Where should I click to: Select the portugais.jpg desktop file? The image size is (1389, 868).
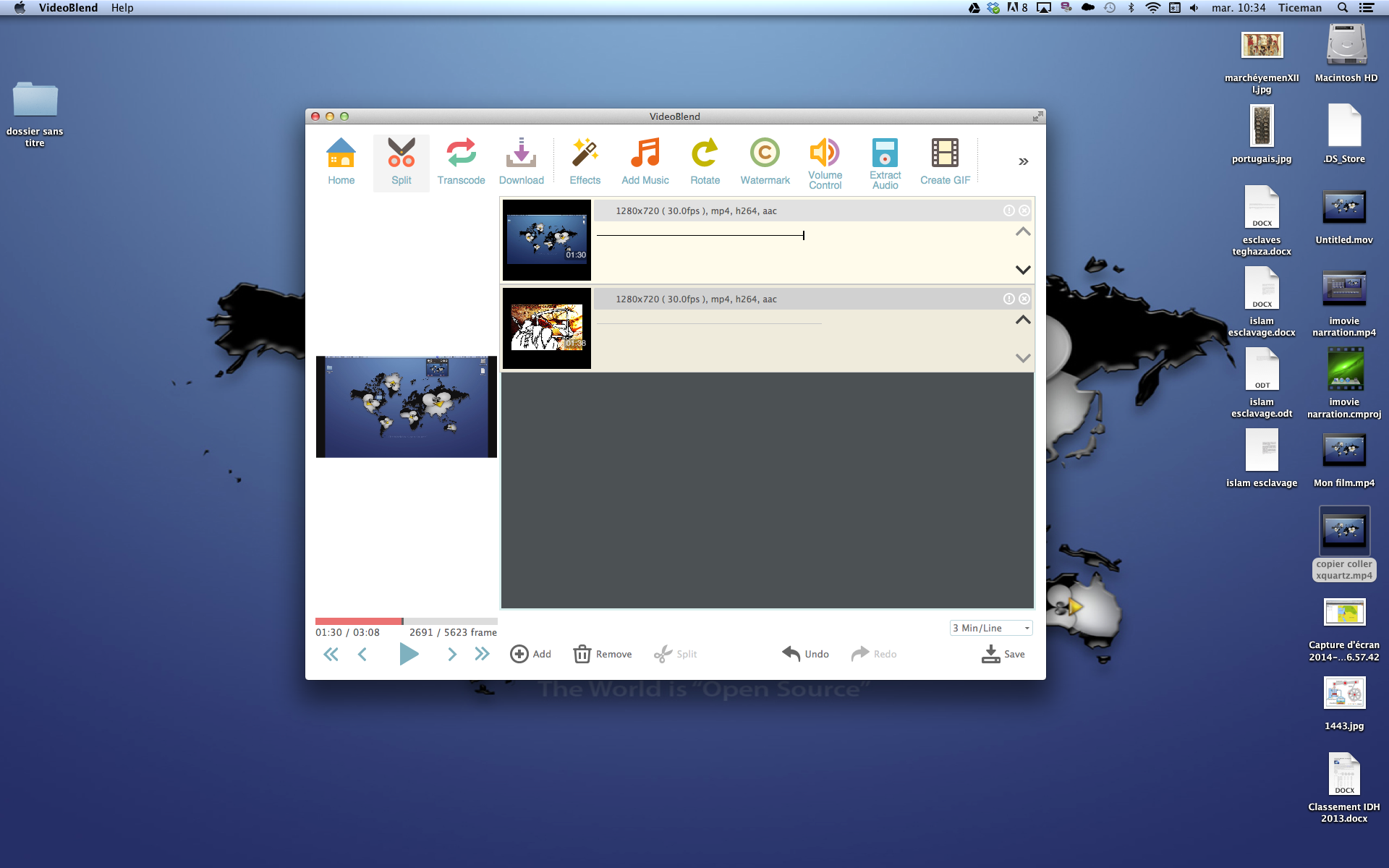pos(1262,135)
